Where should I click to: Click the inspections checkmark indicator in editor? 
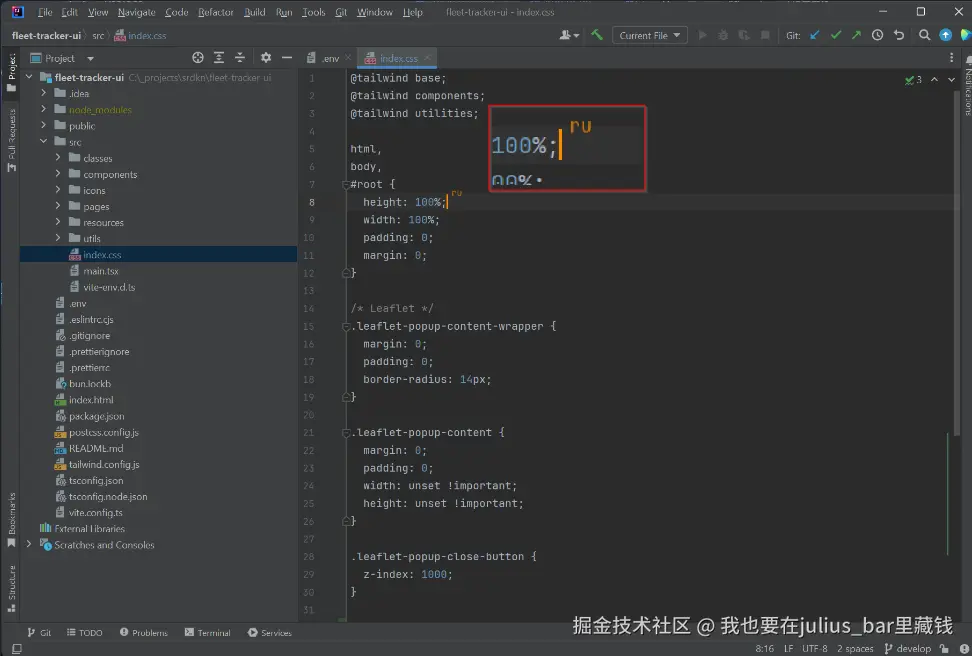(912, 79)
